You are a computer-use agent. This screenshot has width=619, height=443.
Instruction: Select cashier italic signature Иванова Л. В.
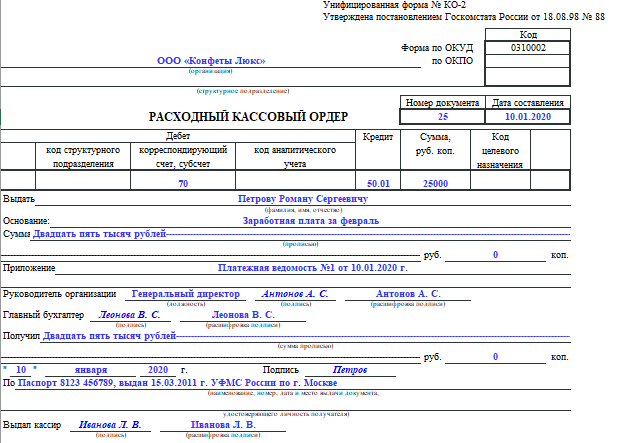pyautogui.click(x=110, y=424)
